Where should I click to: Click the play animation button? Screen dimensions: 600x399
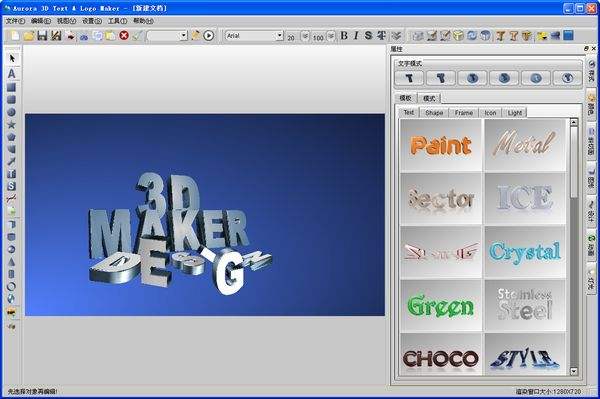[x=209, y=36]
